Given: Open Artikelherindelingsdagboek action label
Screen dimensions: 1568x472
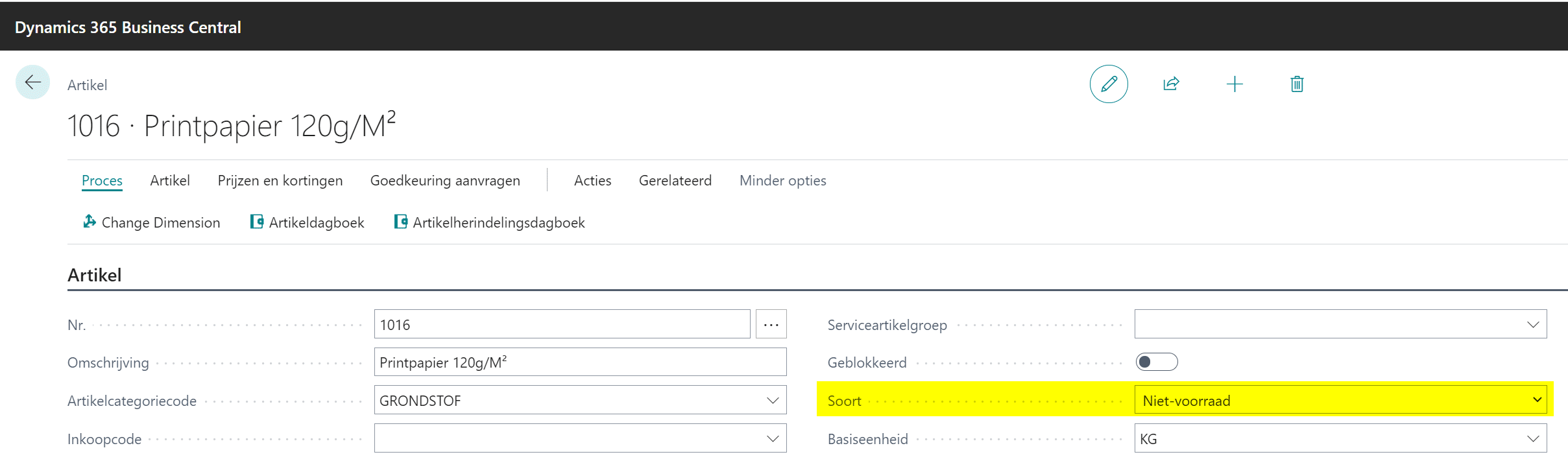Looking at the screenshot, I should point(499,222).
